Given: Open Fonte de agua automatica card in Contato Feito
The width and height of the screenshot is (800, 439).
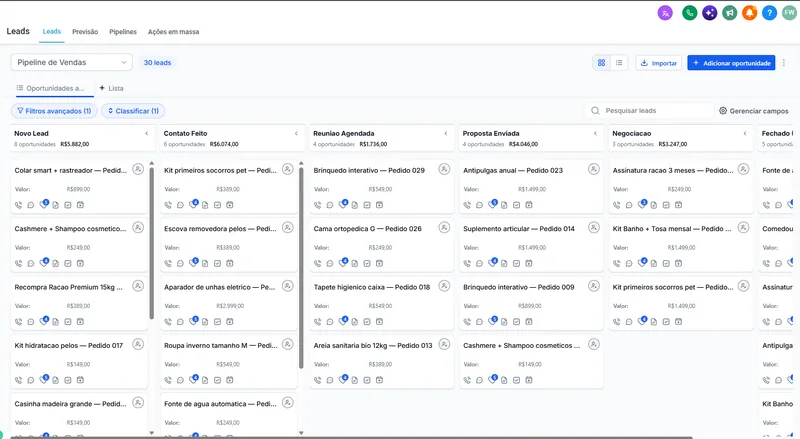Looking at the screenshot, I should click(x=220, y=404).
